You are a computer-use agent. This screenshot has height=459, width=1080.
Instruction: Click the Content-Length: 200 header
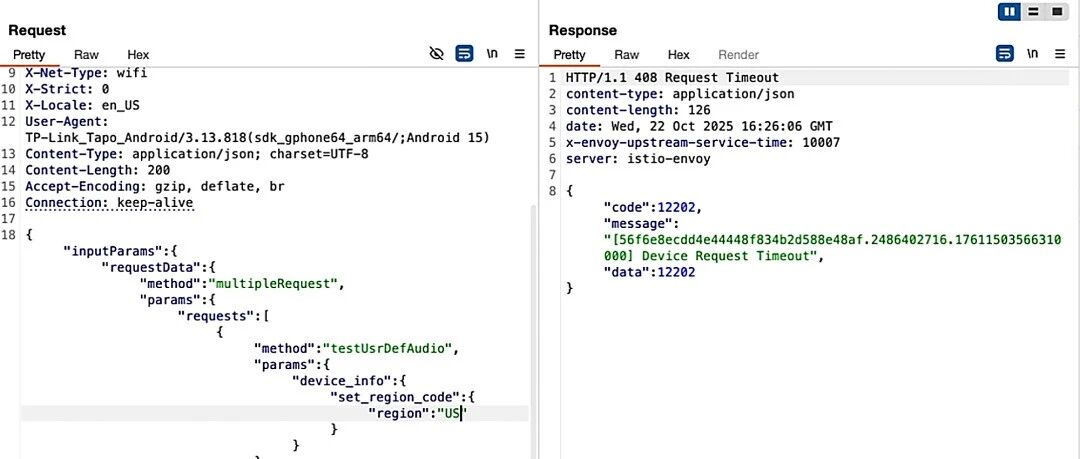(98, 170)
